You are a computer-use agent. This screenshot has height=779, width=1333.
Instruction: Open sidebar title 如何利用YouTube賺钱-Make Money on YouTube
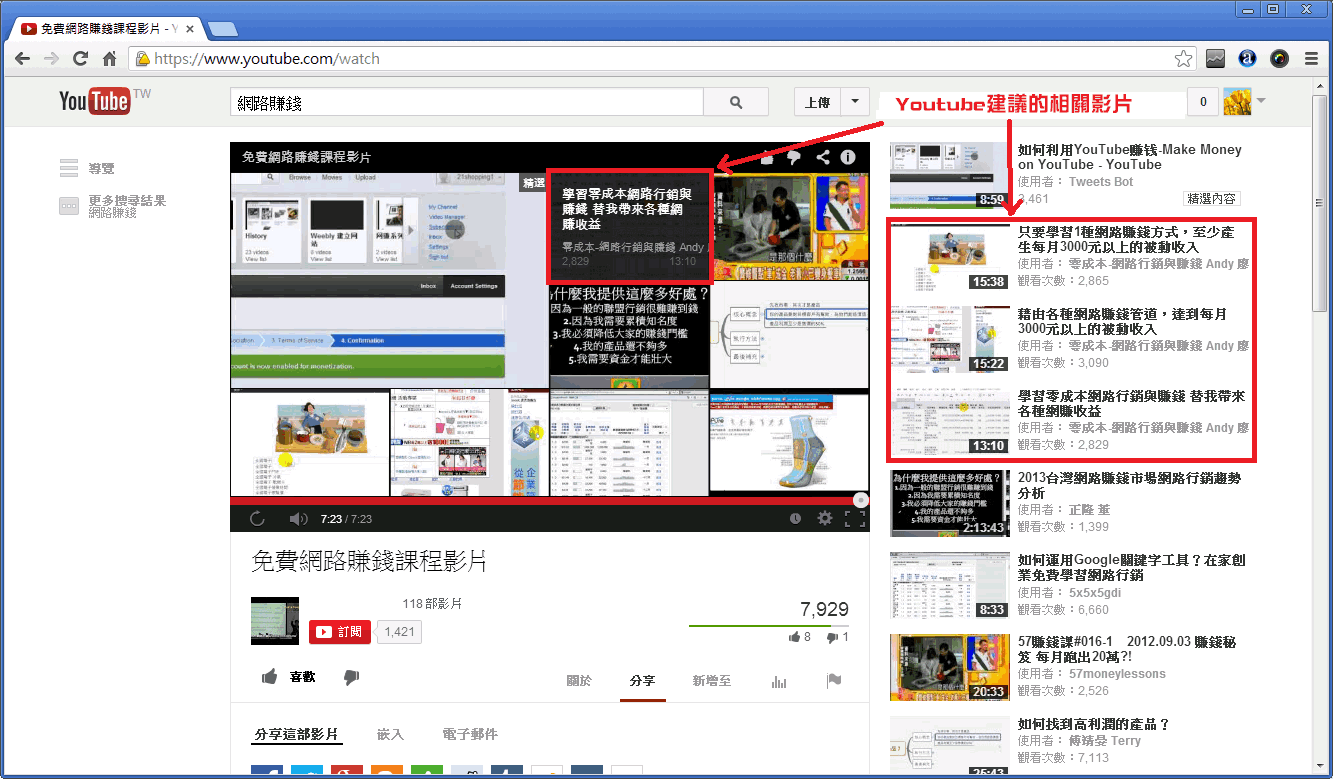tap(1130, 157)
